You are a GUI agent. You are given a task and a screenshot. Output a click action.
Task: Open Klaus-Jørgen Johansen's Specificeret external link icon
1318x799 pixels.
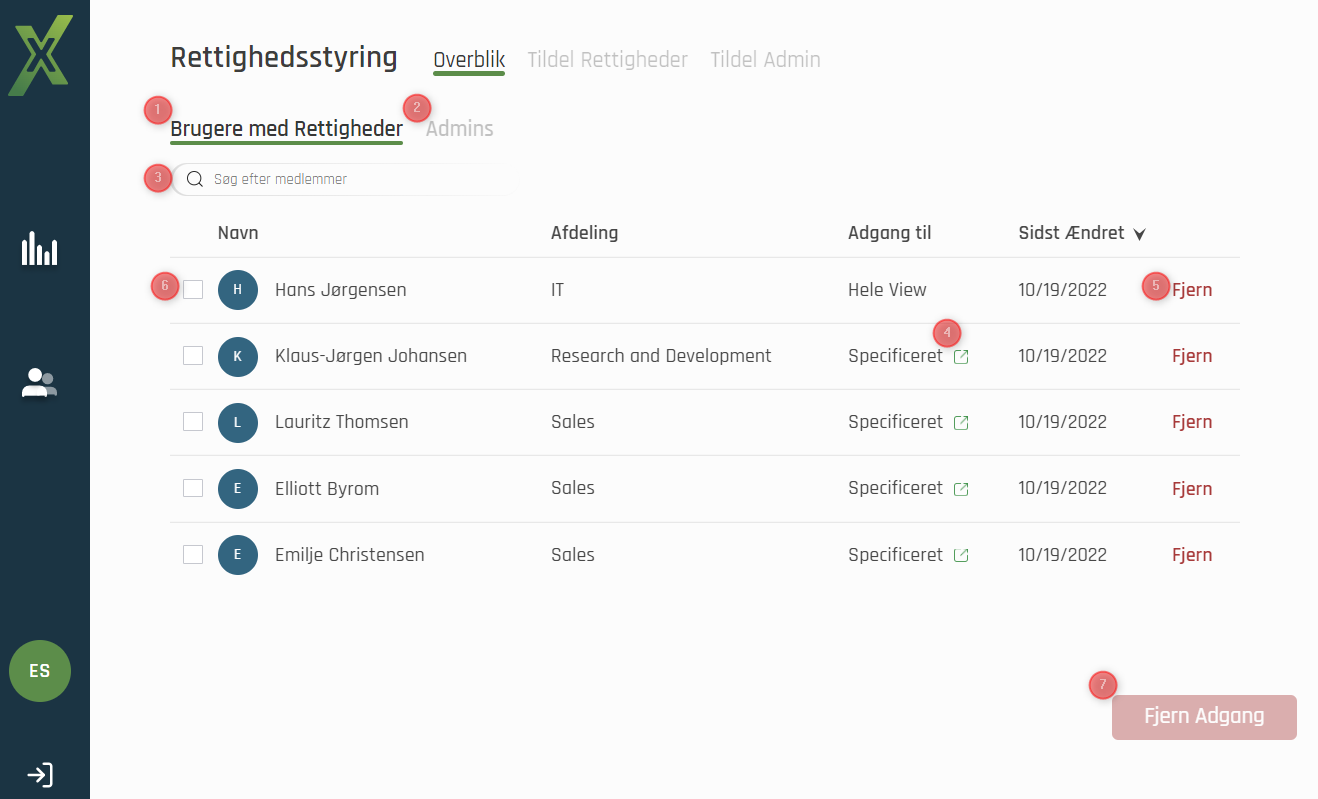pos(961,357)
